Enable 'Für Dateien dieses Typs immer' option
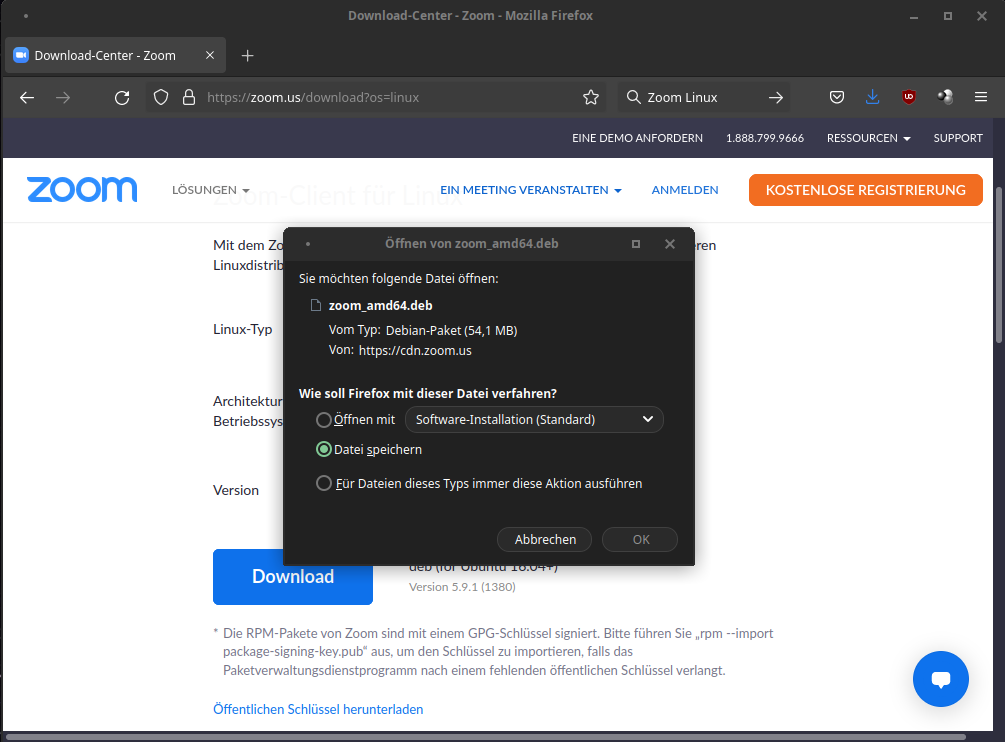Viewport: 1005px width, 742px height. pos(324,483)
